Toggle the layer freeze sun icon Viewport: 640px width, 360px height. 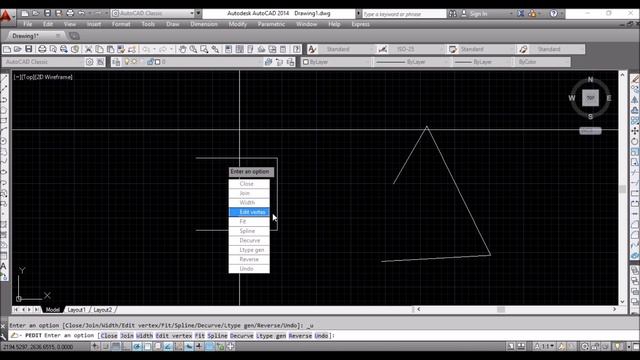[134, 62]
